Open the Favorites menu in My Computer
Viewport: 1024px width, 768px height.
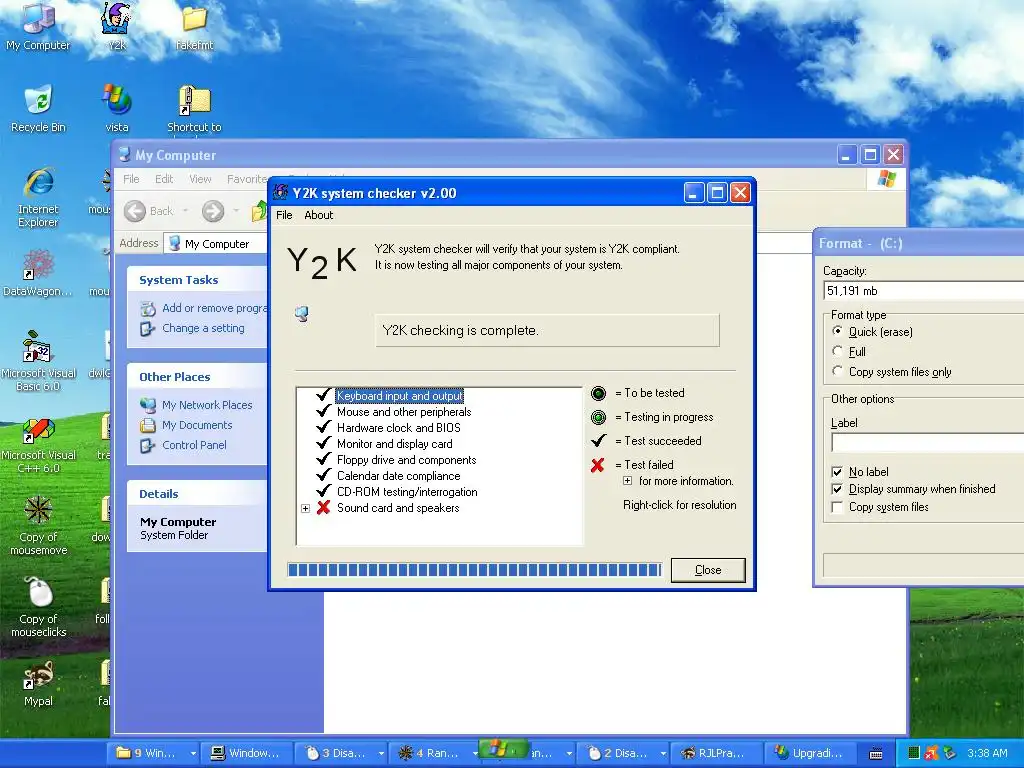(x=248, y=179)
